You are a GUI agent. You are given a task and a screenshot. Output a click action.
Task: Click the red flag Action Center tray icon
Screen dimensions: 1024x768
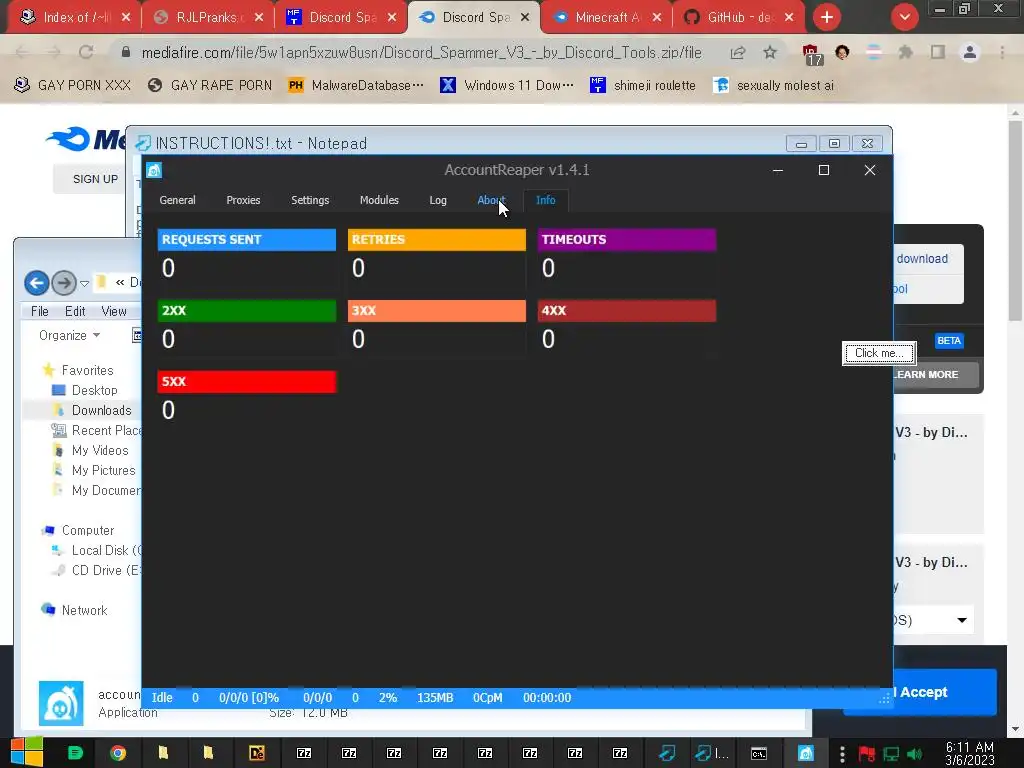(x=867, y=754)
